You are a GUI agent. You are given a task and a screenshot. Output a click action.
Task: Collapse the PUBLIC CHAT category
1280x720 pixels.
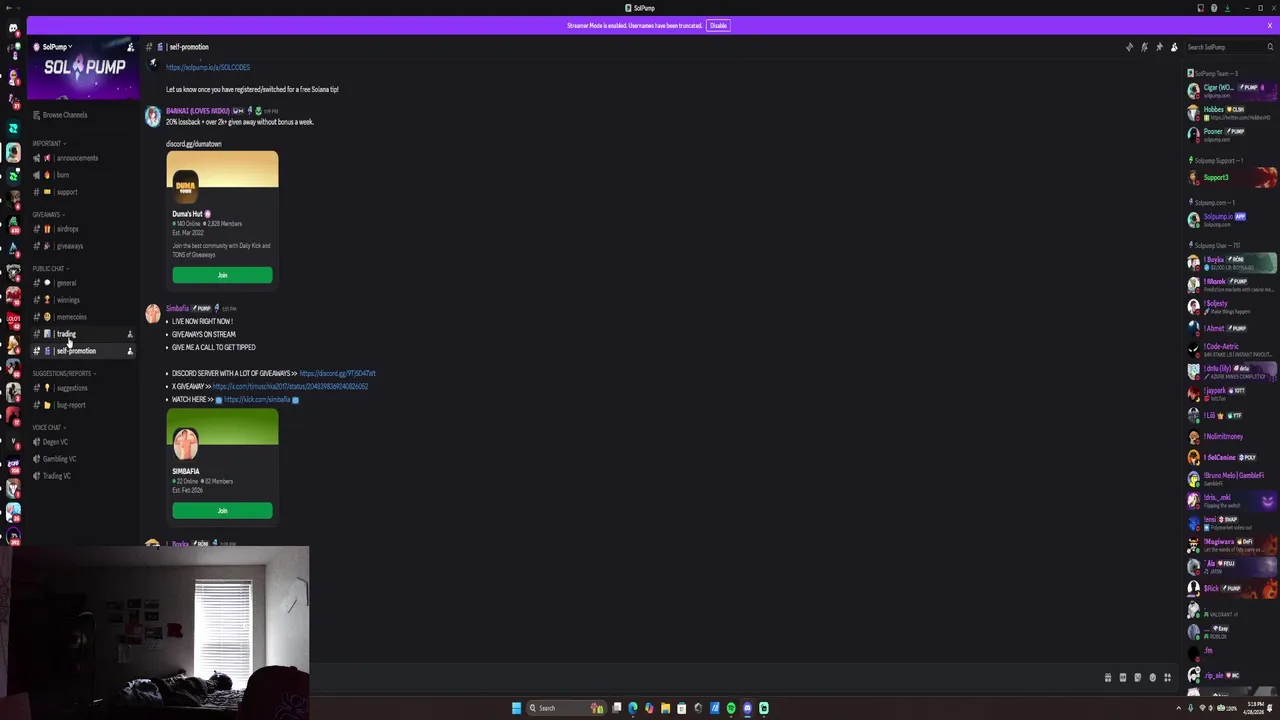pos(50,269)
